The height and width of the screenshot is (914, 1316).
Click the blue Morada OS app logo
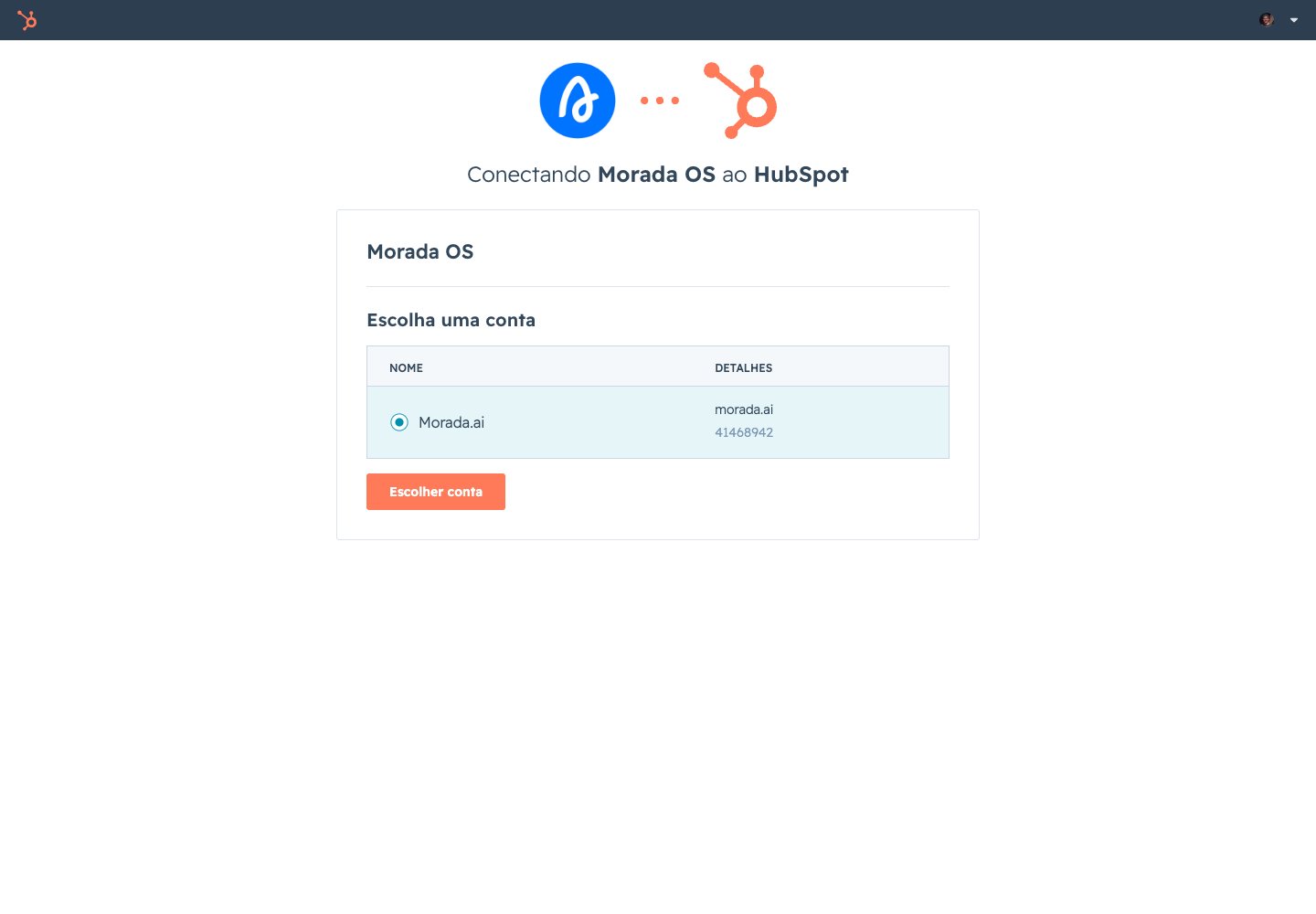(x=578, y=101)
